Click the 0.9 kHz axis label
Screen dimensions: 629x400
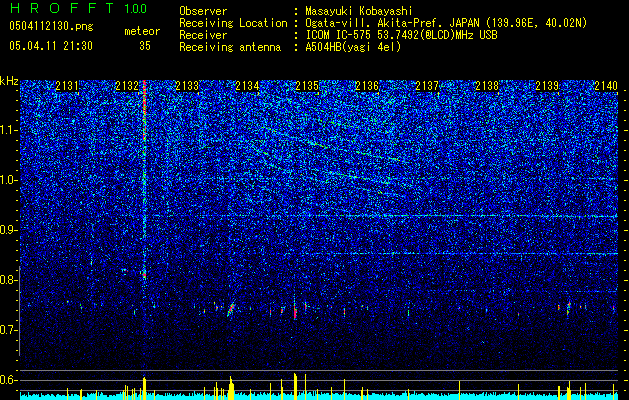pos(9,230)
